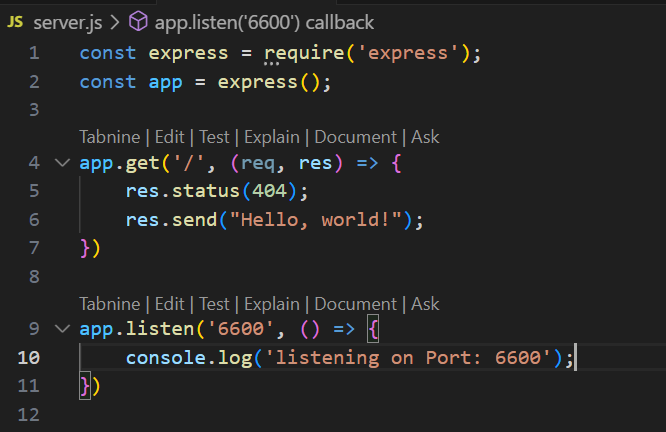Click line number 5 in gutter
This screenshot has height=432, width=666.
pyautogui.click(x=34, y=191)
